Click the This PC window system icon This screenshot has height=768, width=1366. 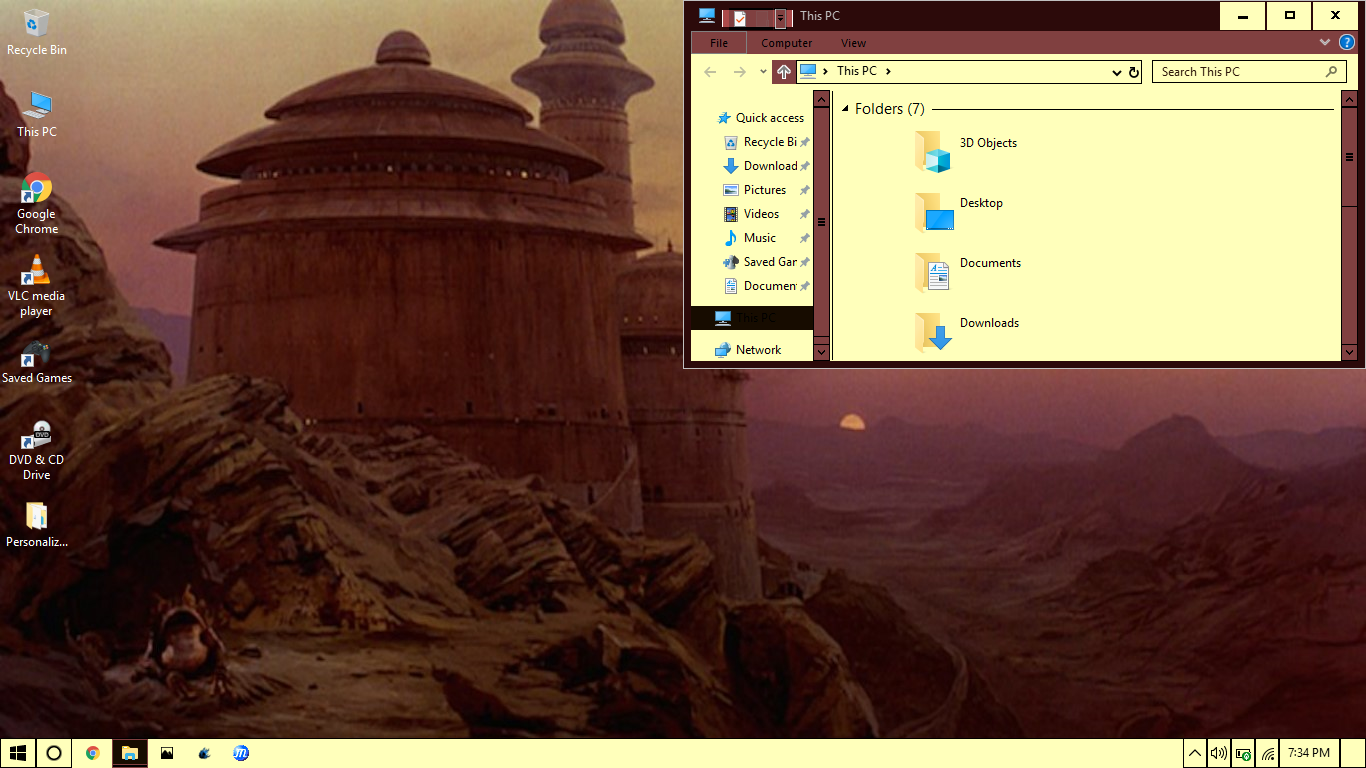point(707,16)
